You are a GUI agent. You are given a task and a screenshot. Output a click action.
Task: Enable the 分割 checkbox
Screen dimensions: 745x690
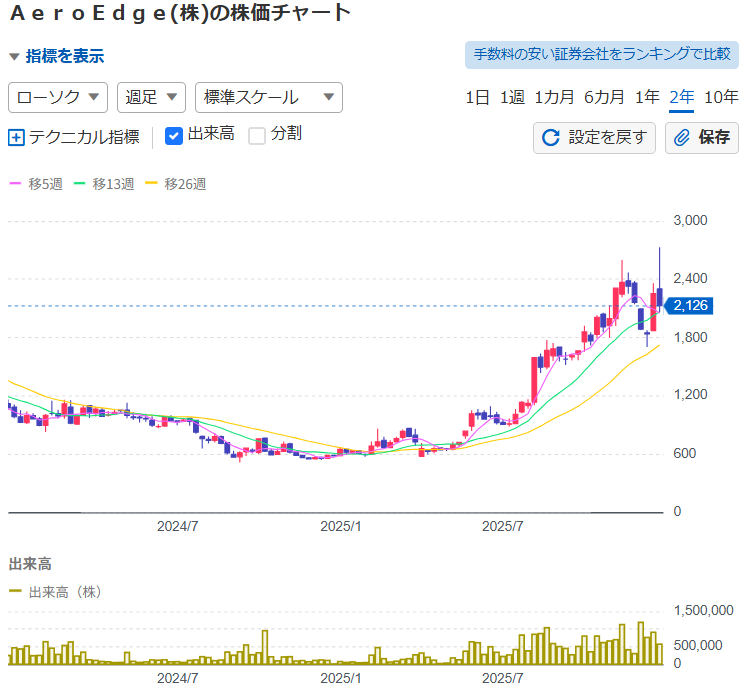pyautogui.click(x=257, y=136)
